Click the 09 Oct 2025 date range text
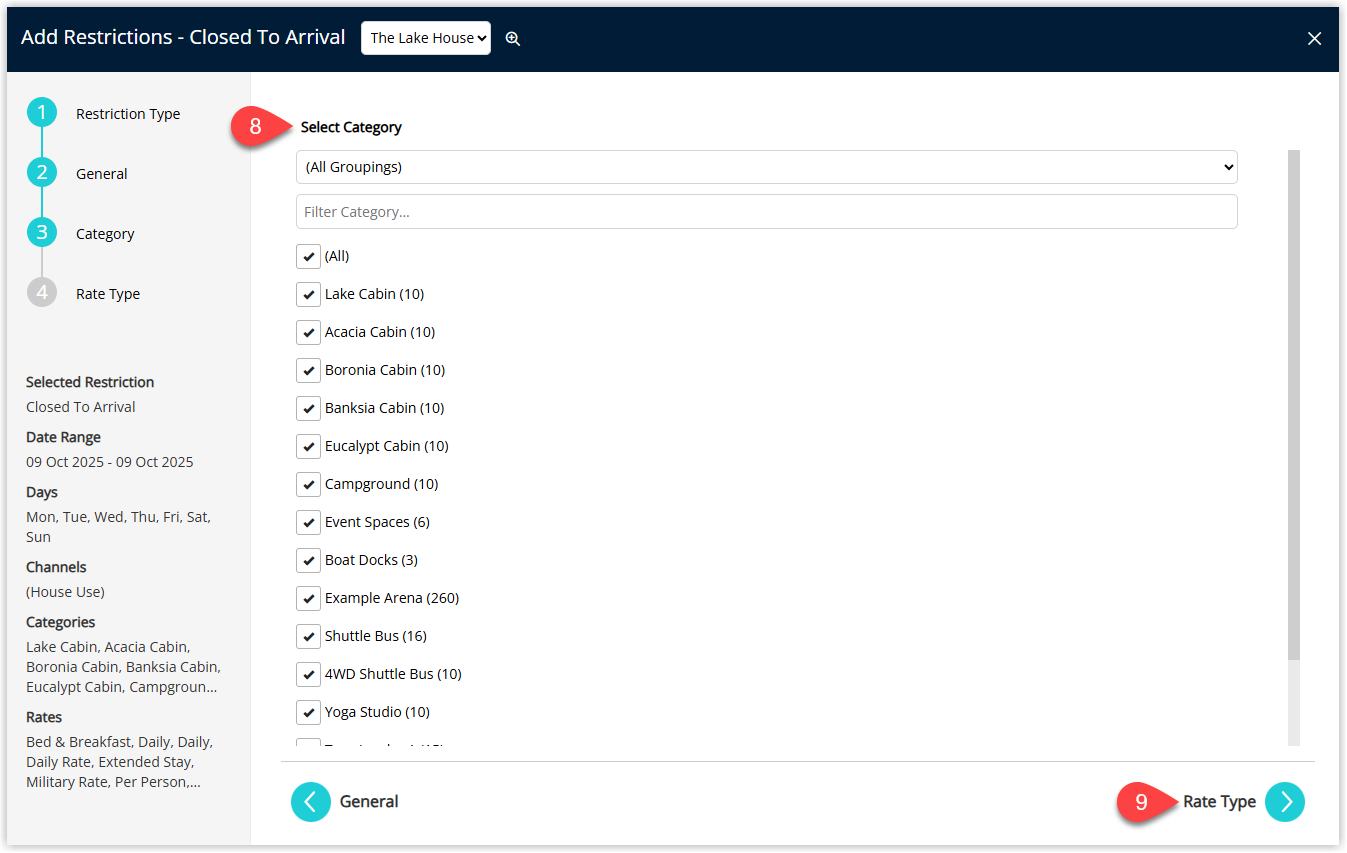This screenshot has width=1347, height=853. pyautogui.click(x=110, y=462)
